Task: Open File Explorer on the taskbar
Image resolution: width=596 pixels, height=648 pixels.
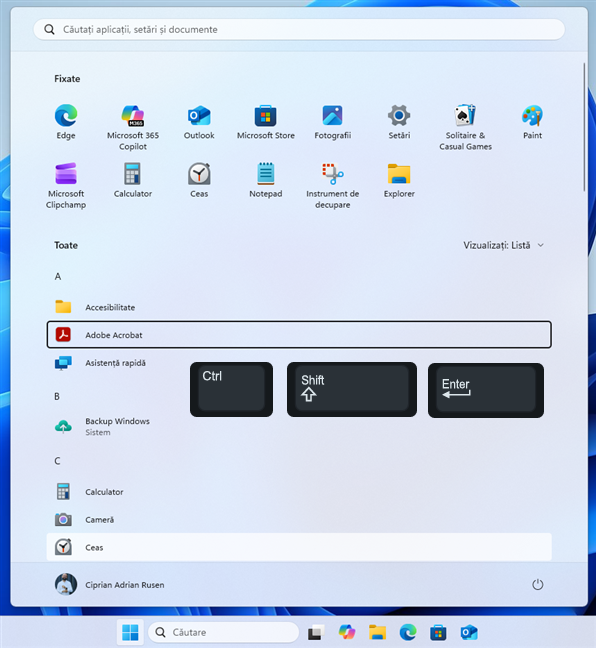Action: point(377,632)
